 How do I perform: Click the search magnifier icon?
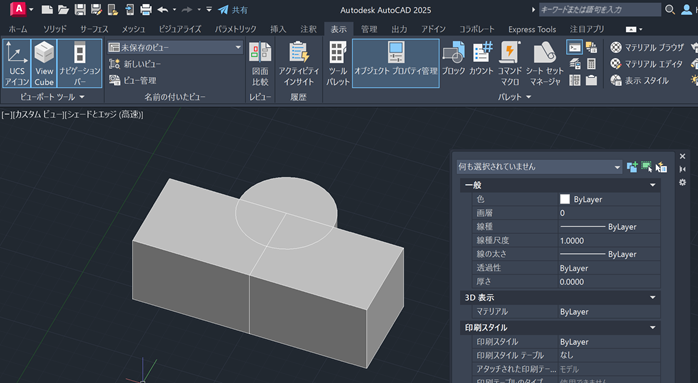point(670,9)
